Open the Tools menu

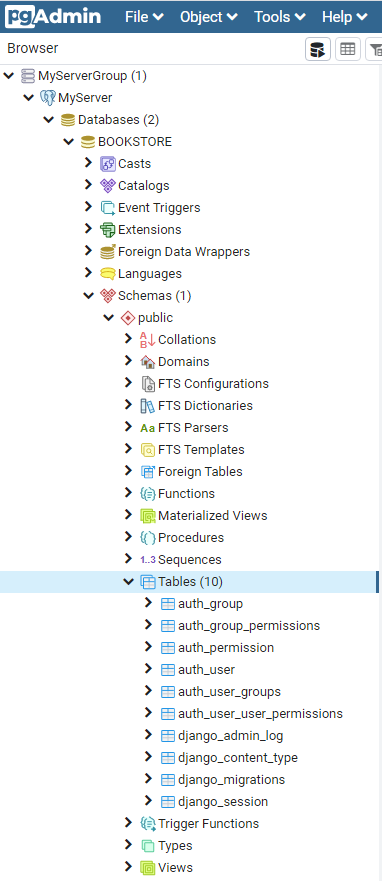pos(280,17)
